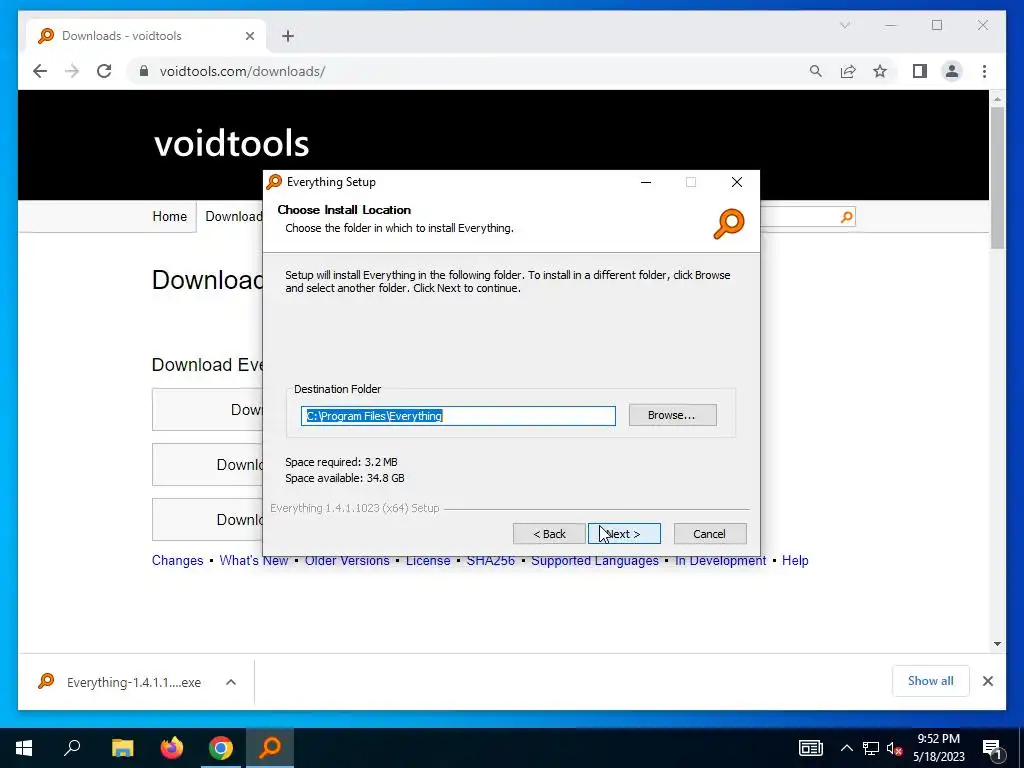
Task: Launch Firefox from the taskbar
Action: point(172,747)
